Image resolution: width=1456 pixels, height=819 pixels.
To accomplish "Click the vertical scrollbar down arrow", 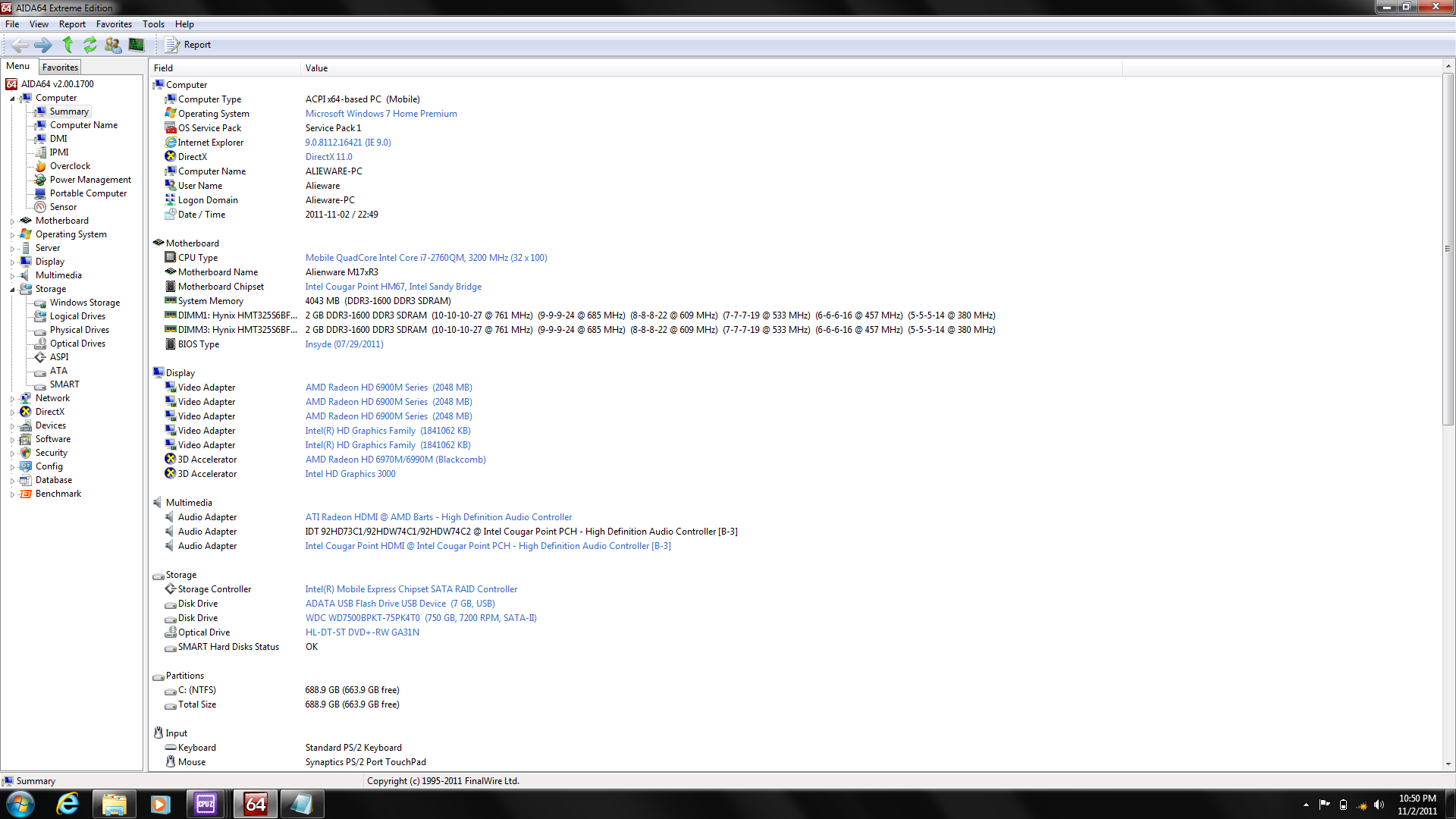I will 1448,764.
